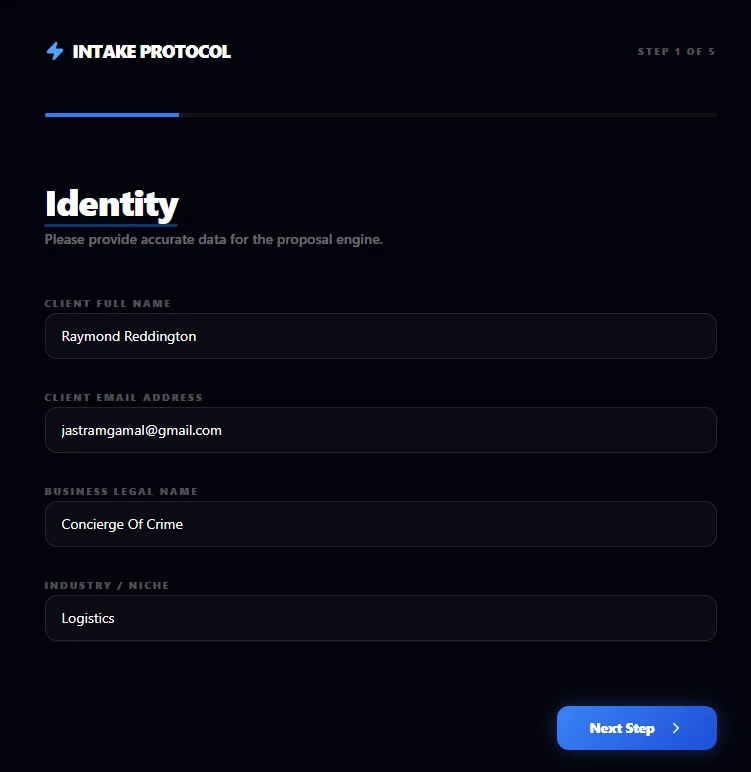Click the right chevron arrow in Next Step
This screenshot has width=751, height=772.
(x=676, y=728)
